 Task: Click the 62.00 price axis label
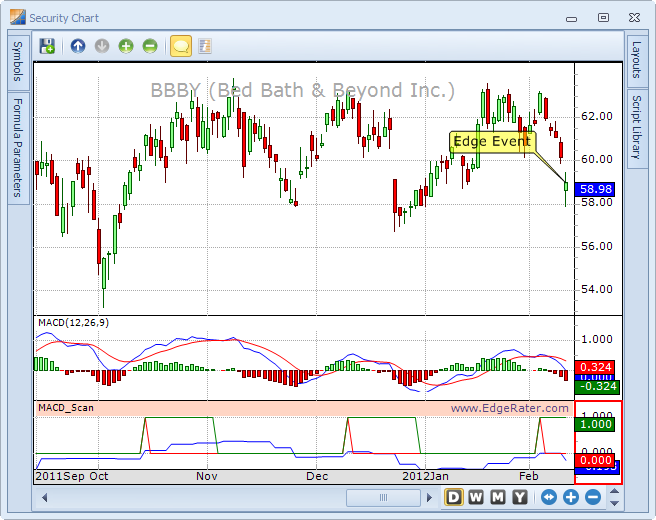(597, 116)
